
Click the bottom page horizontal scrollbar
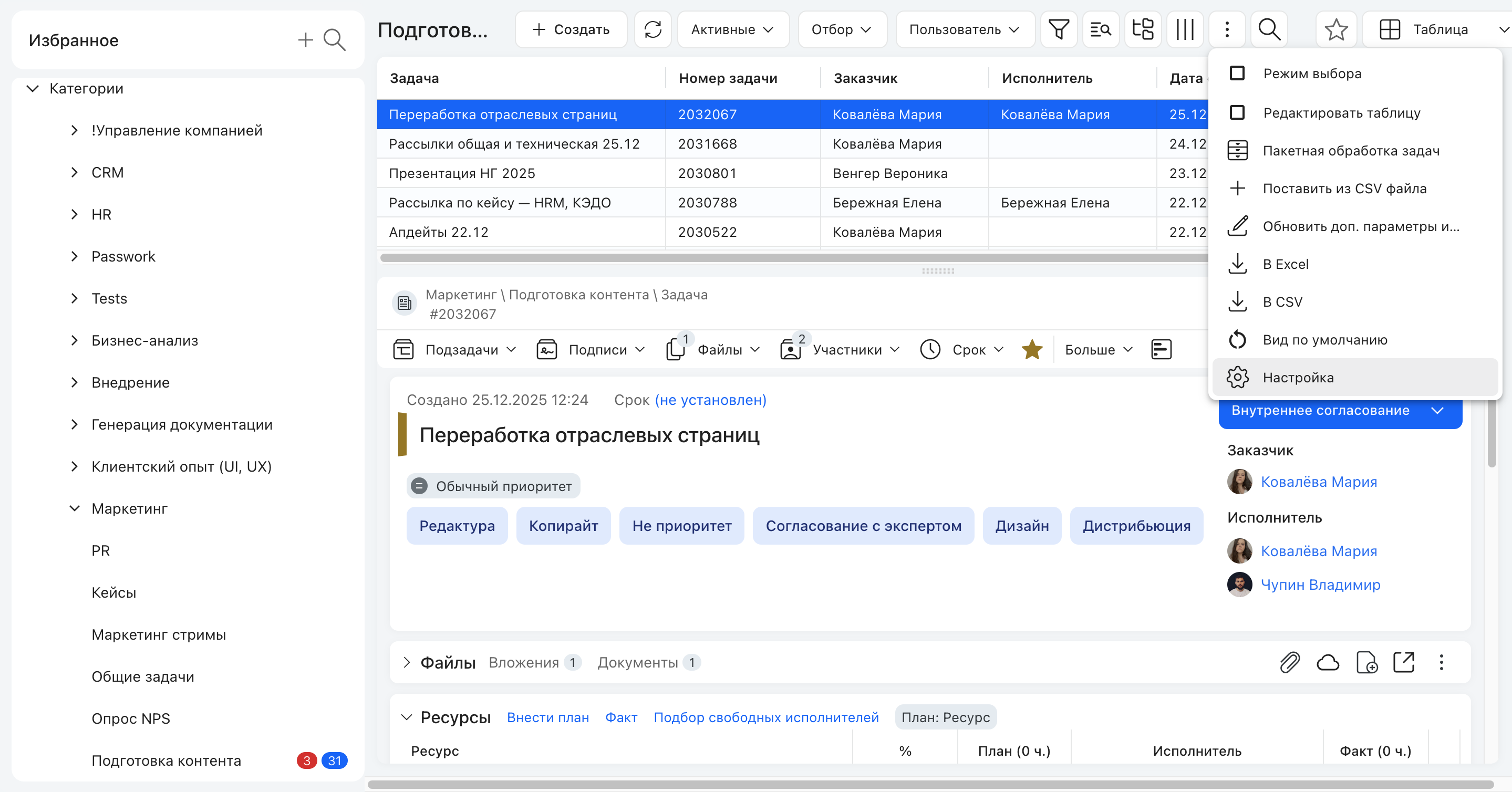click(930, 784)
